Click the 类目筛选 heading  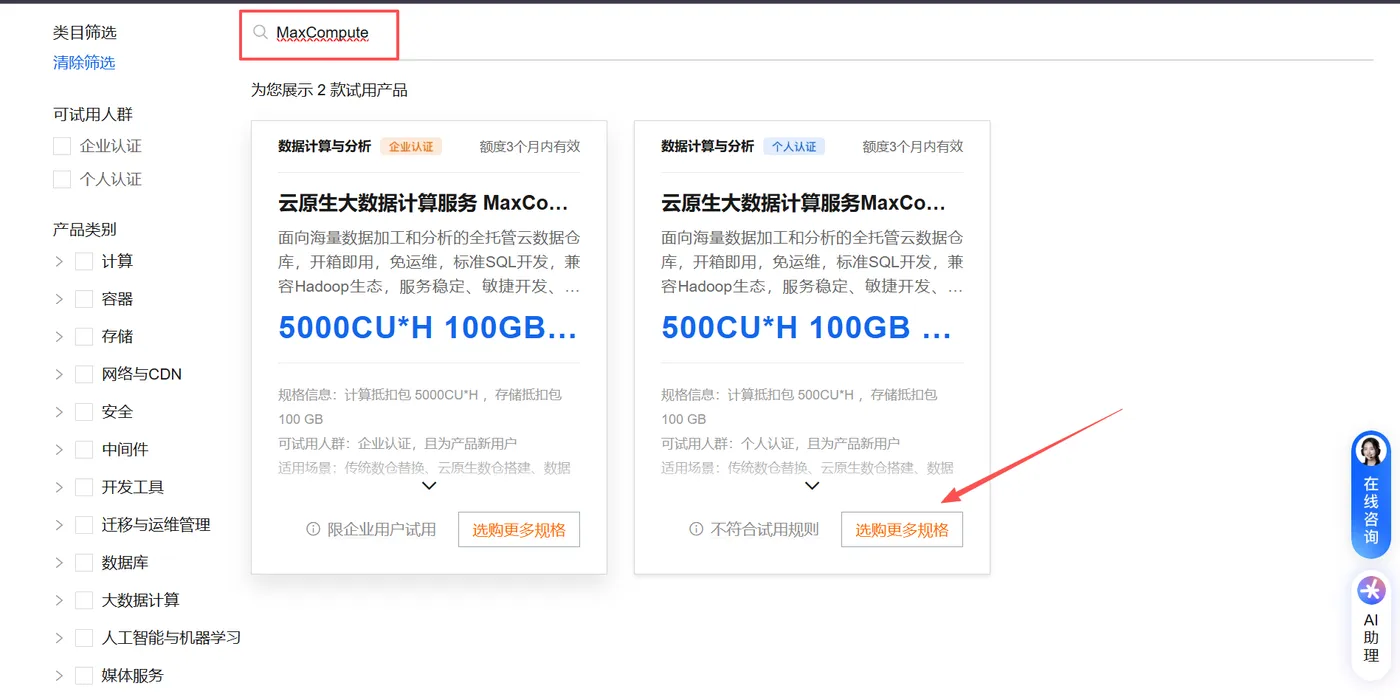(85, 33)
